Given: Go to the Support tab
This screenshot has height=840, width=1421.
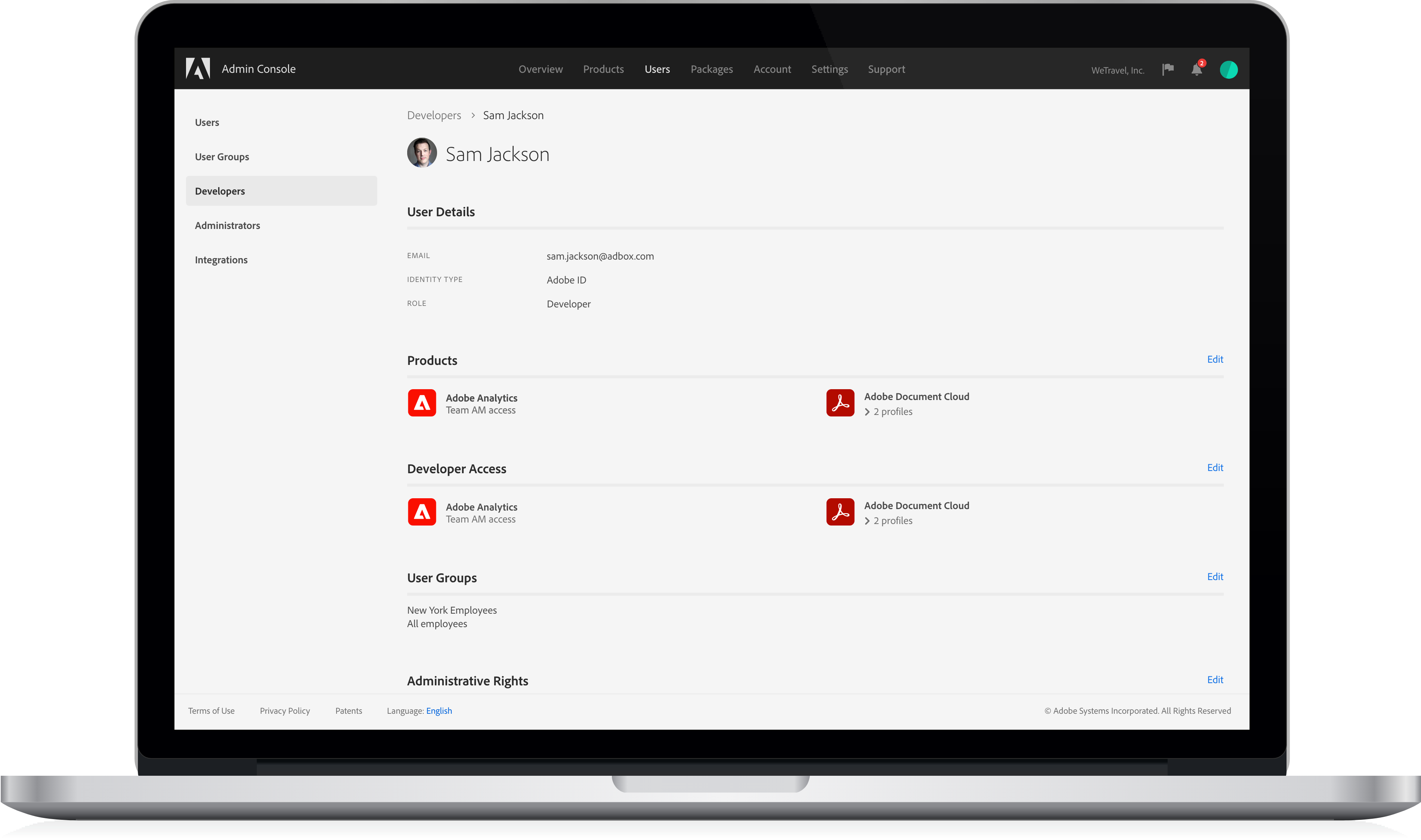Looking at the screenshot, I should pos(886,69).
